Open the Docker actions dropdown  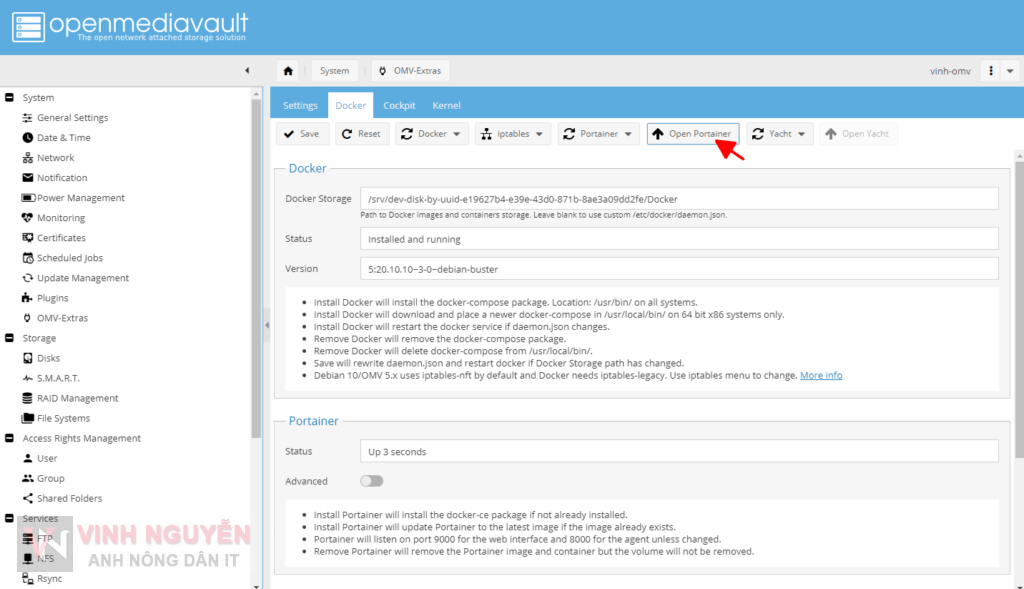(x=431, y=133)
